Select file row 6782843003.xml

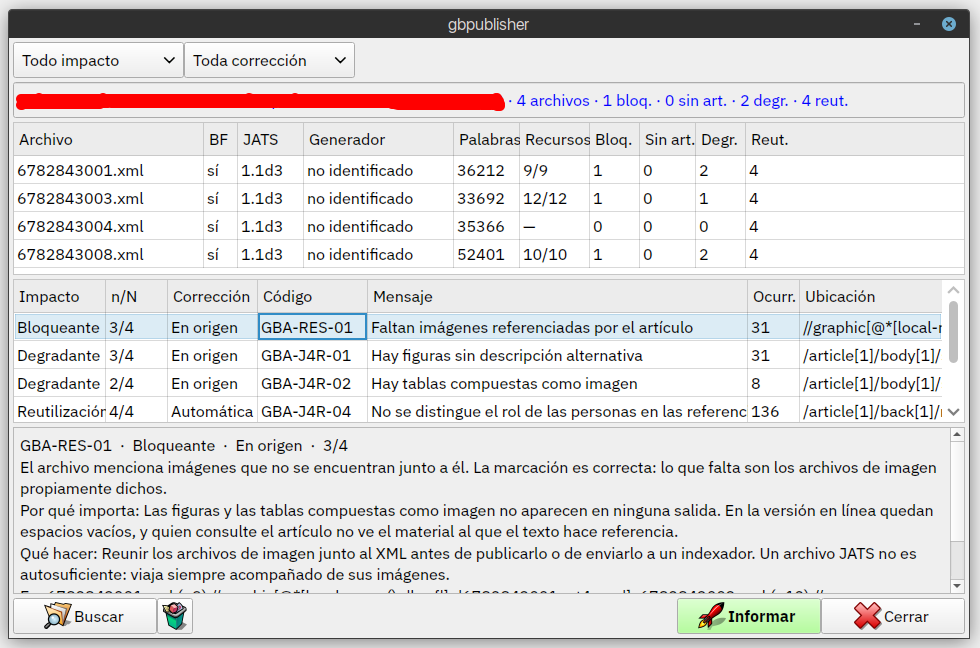tap(489, 198)
